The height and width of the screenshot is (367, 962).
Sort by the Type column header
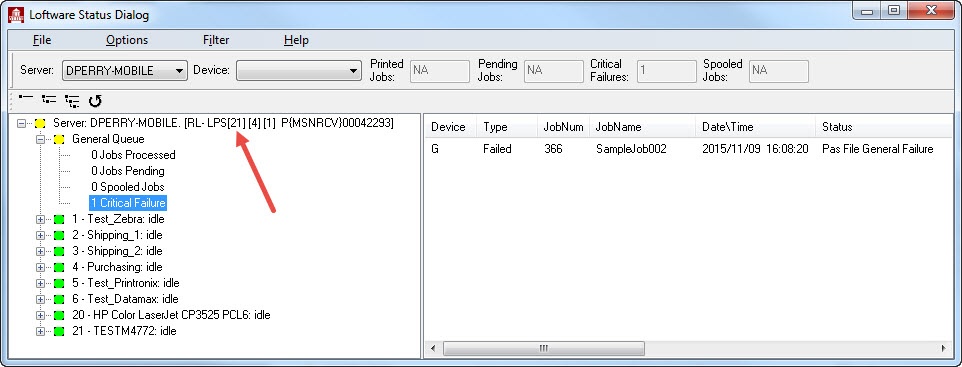coord(507,127)
